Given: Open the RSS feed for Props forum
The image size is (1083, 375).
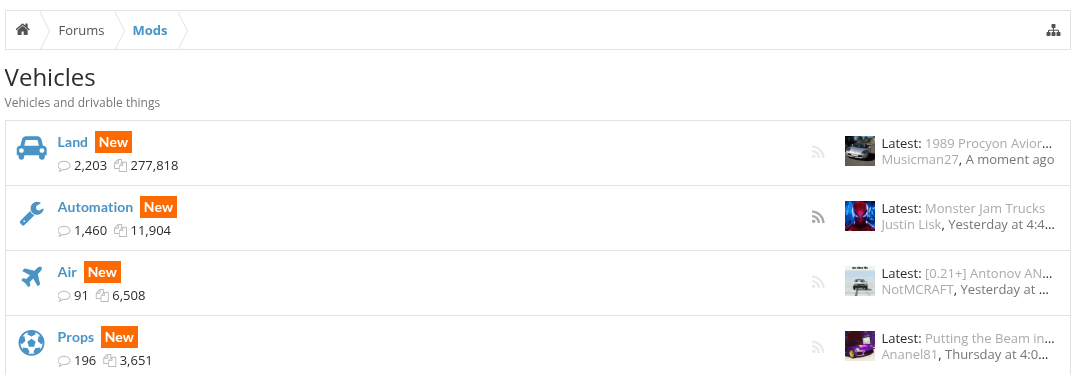Looking at the screenshot, I should (818, 347).
